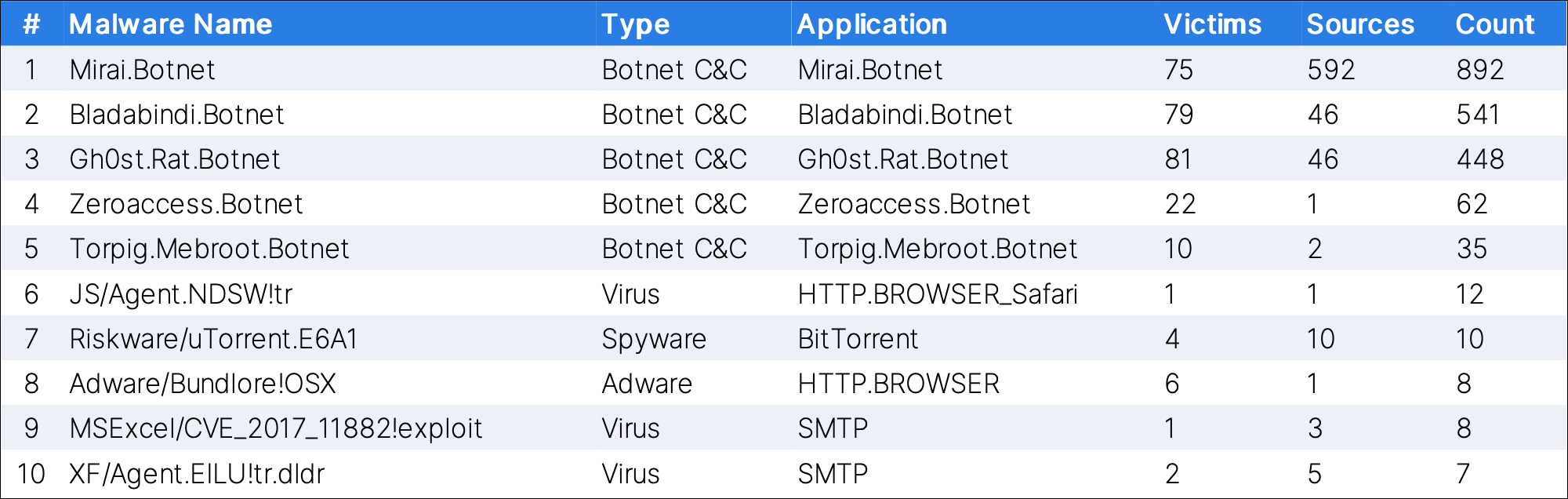Sort by the Type column header

click(x=635, y=24)
